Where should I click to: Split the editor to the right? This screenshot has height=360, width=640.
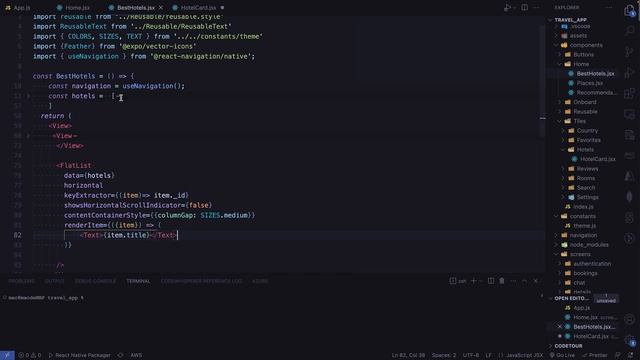[x=524, y=7]
